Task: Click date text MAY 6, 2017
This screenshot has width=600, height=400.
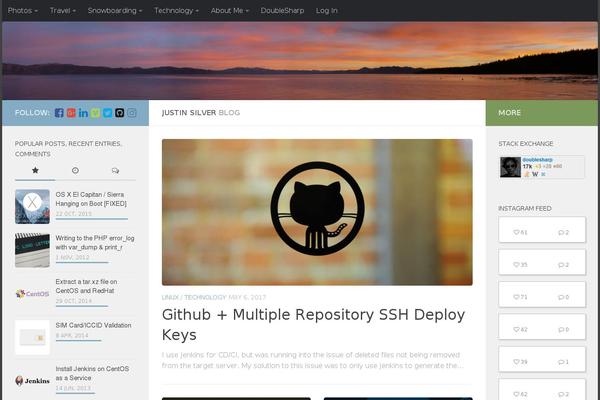Action: pos(247,297)
